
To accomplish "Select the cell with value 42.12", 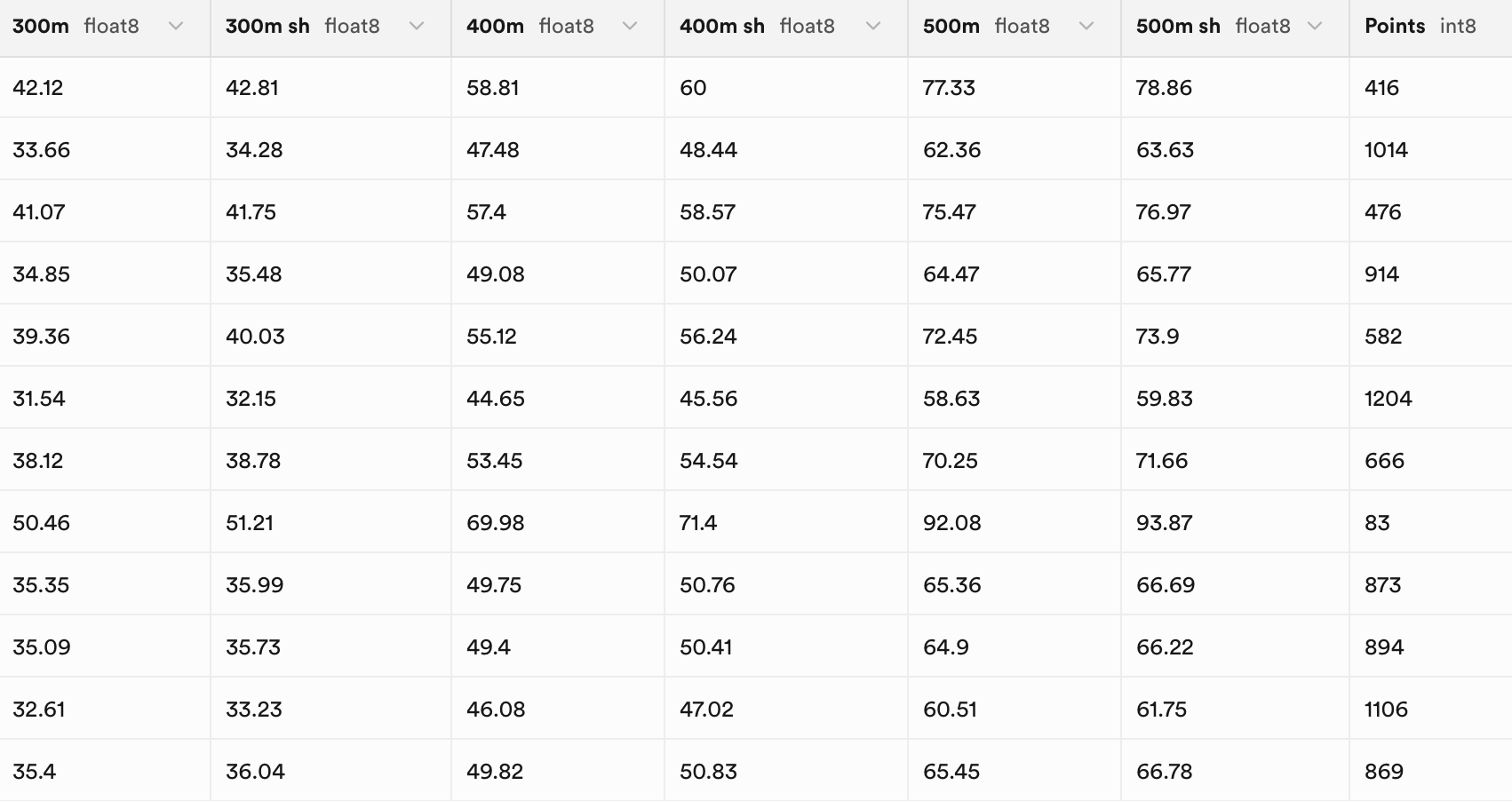I will 38,88.
